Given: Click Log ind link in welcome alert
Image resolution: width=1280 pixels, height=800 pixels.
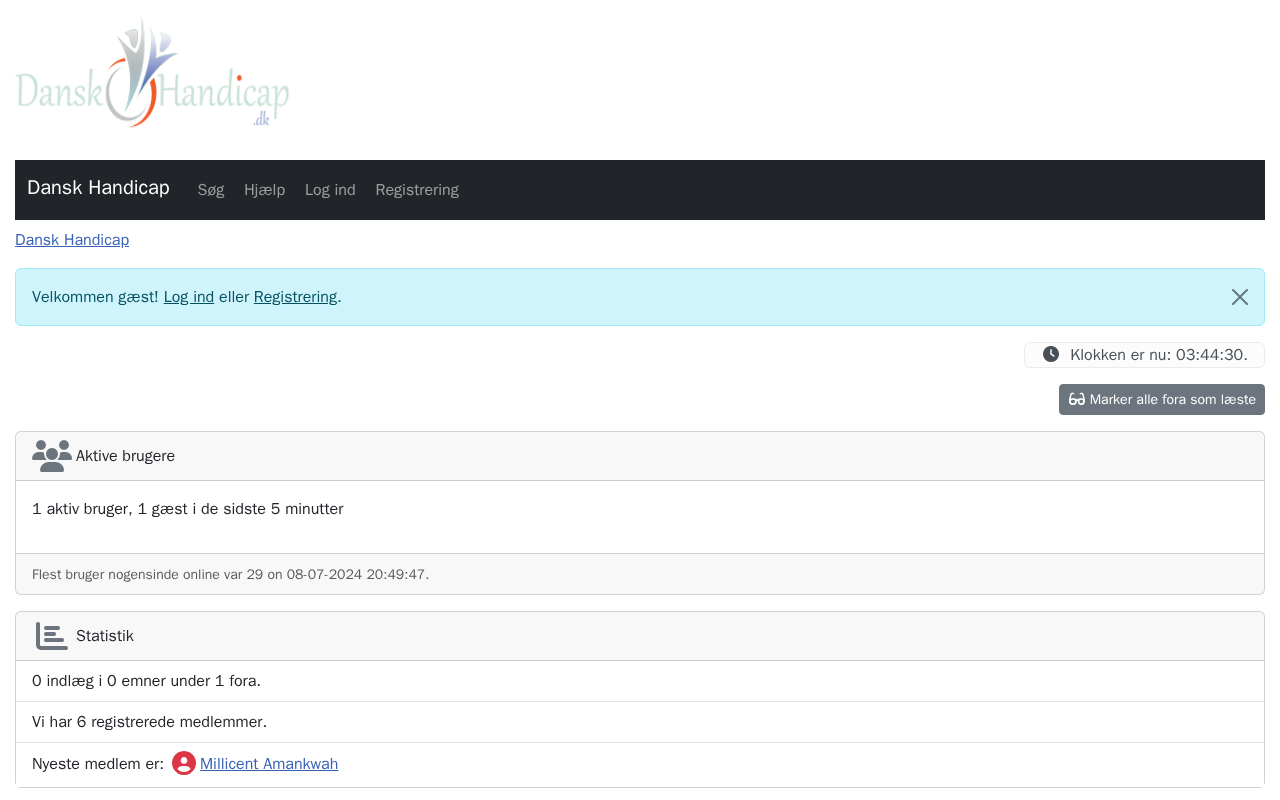Looking at the screenshot, I should 189,297.
